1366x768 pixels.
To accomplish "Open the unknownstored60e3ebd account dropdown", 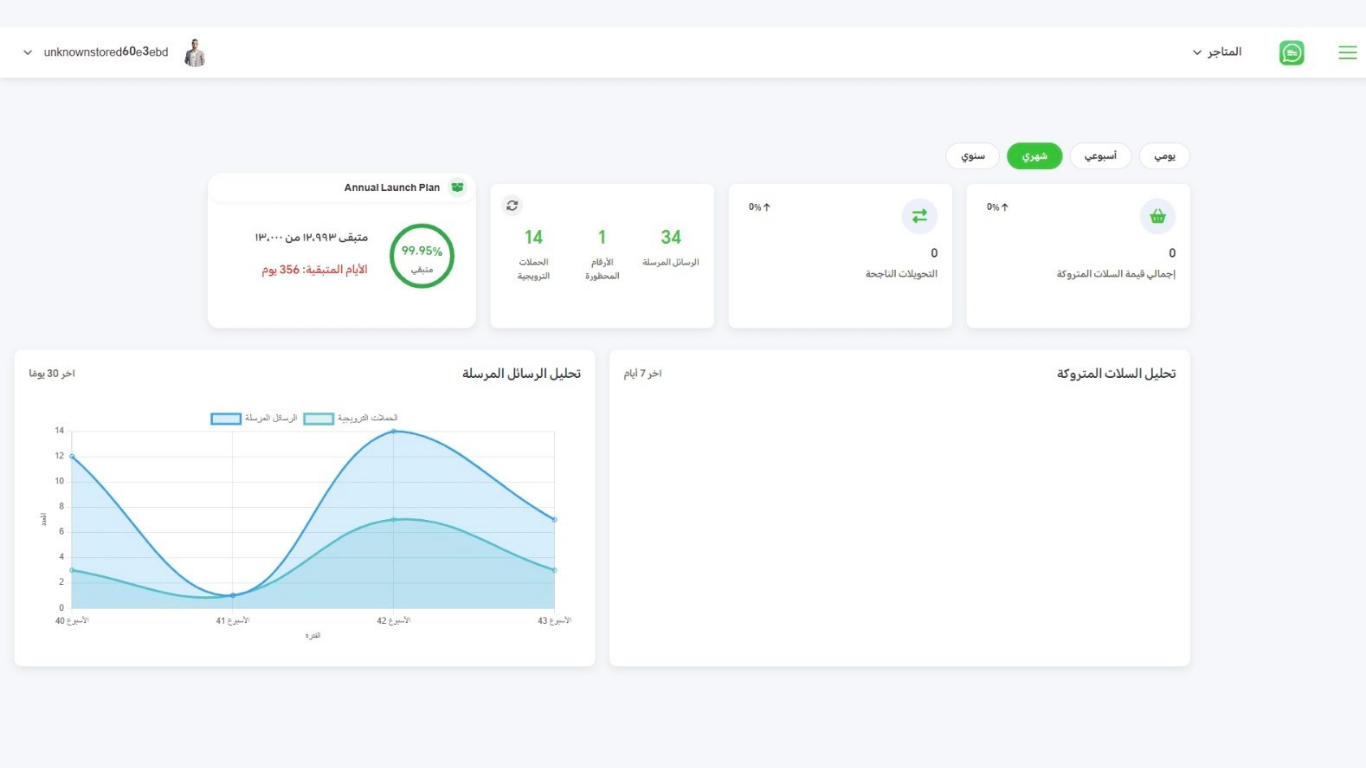I will [x=105, y=52].
